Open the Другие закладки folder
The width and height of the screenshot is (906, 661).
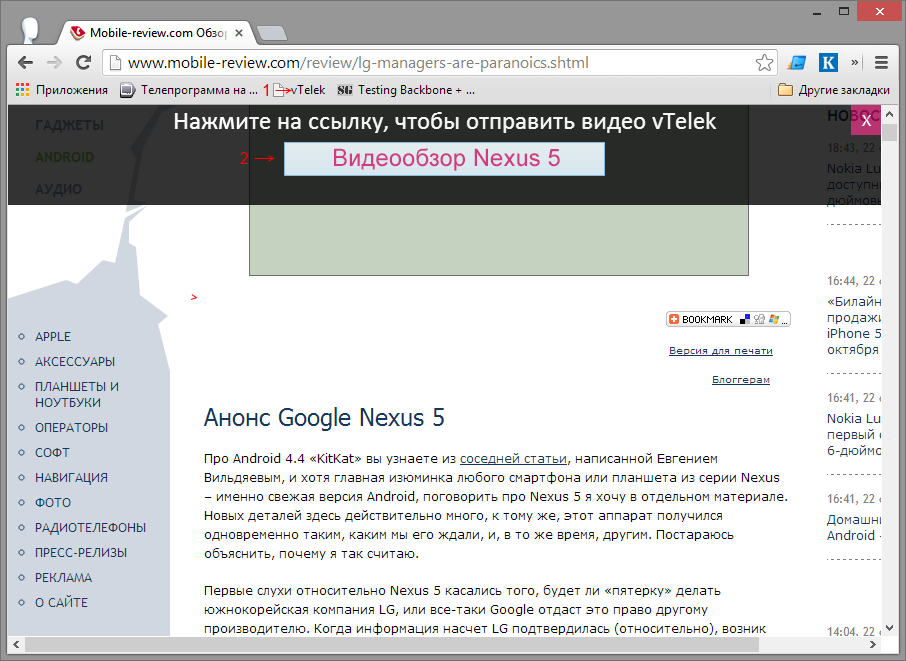[x=834, y=90]
